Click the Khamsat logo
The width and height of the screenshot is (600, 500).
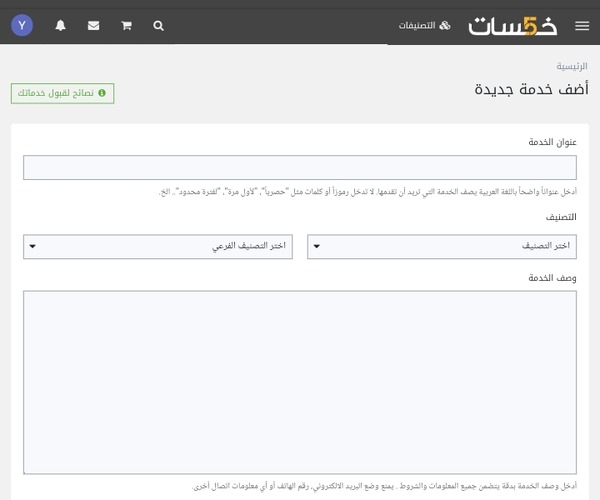click(515, 25)
